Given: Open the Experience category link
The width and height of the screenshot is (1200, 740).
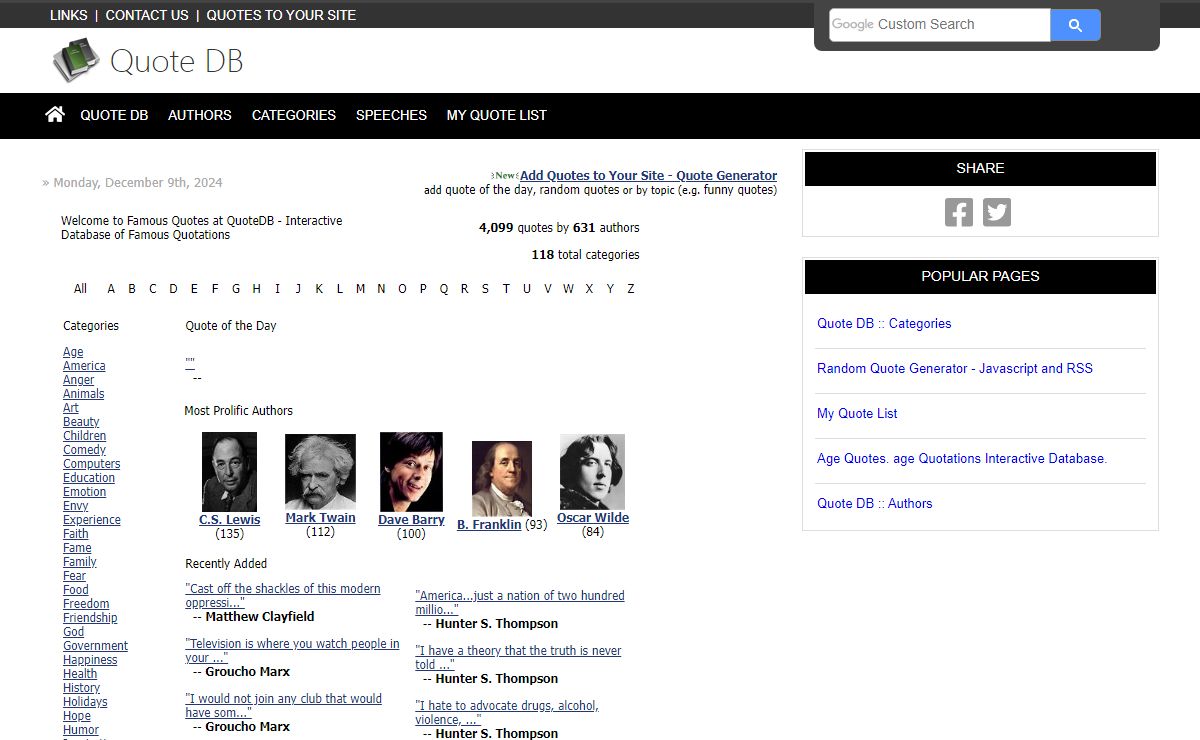Looking at the screenshot, I should (x=91, y=520).
